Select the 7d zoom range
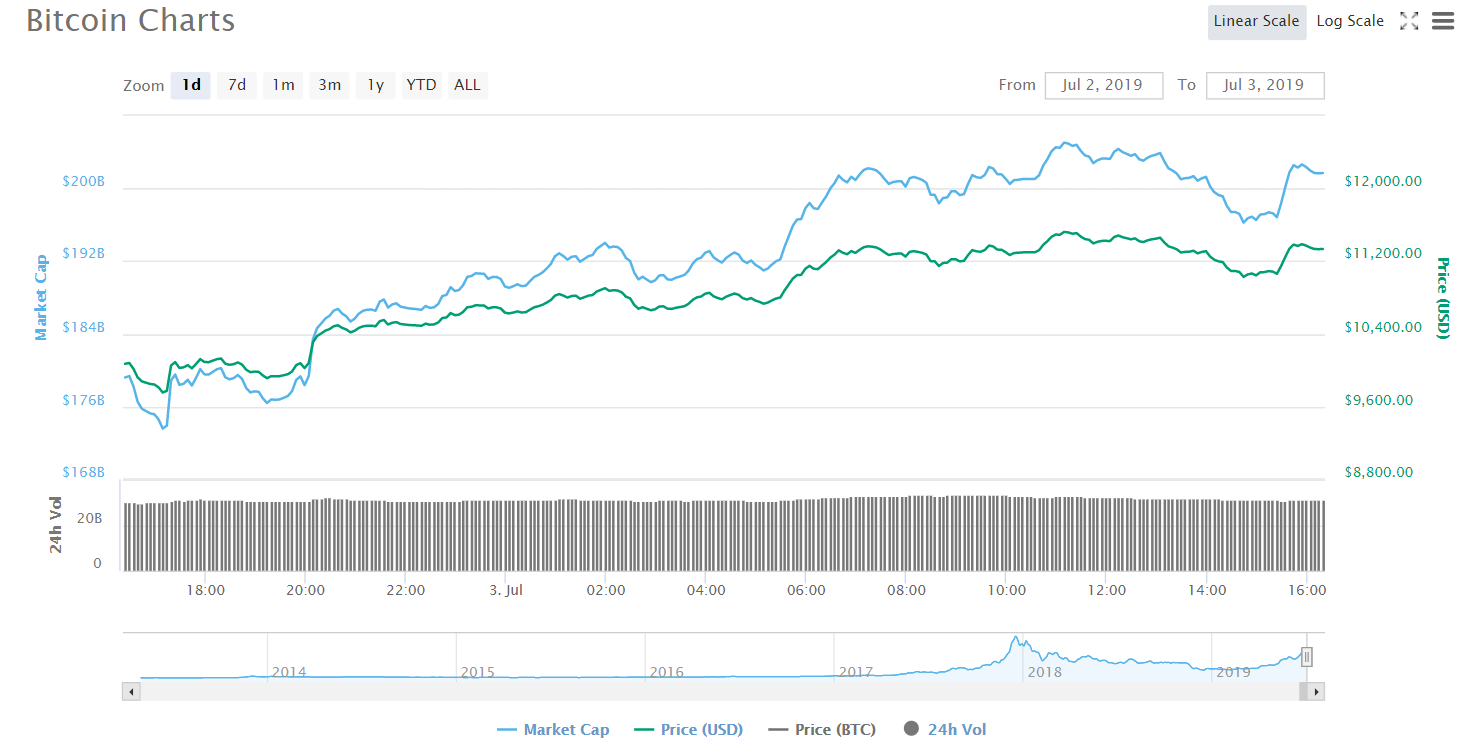Viewport: 1476px width, 749px height. pyautogui.click(x=237, y=85)
